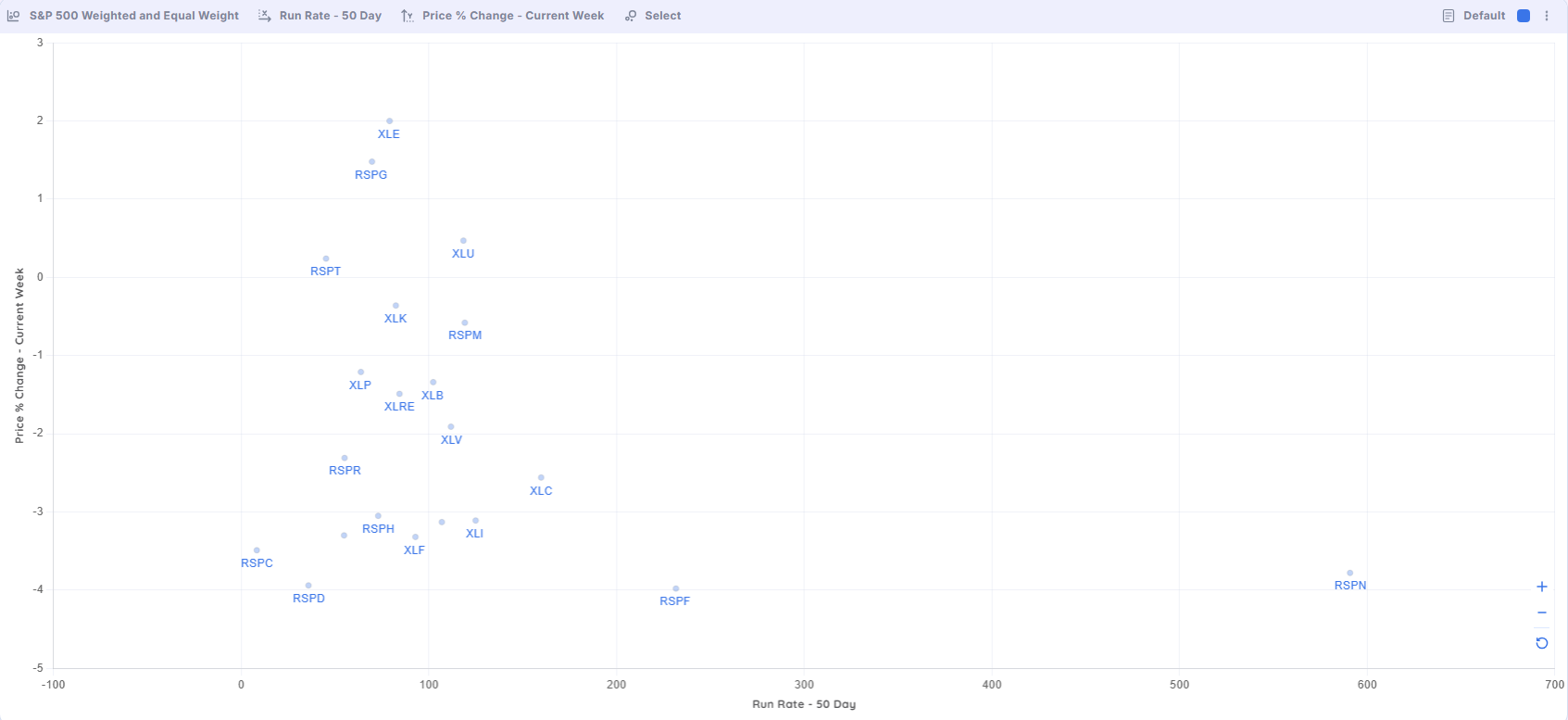Click the XLF label
Viewport: 1568px width, 720px height.
pos(414,550)
